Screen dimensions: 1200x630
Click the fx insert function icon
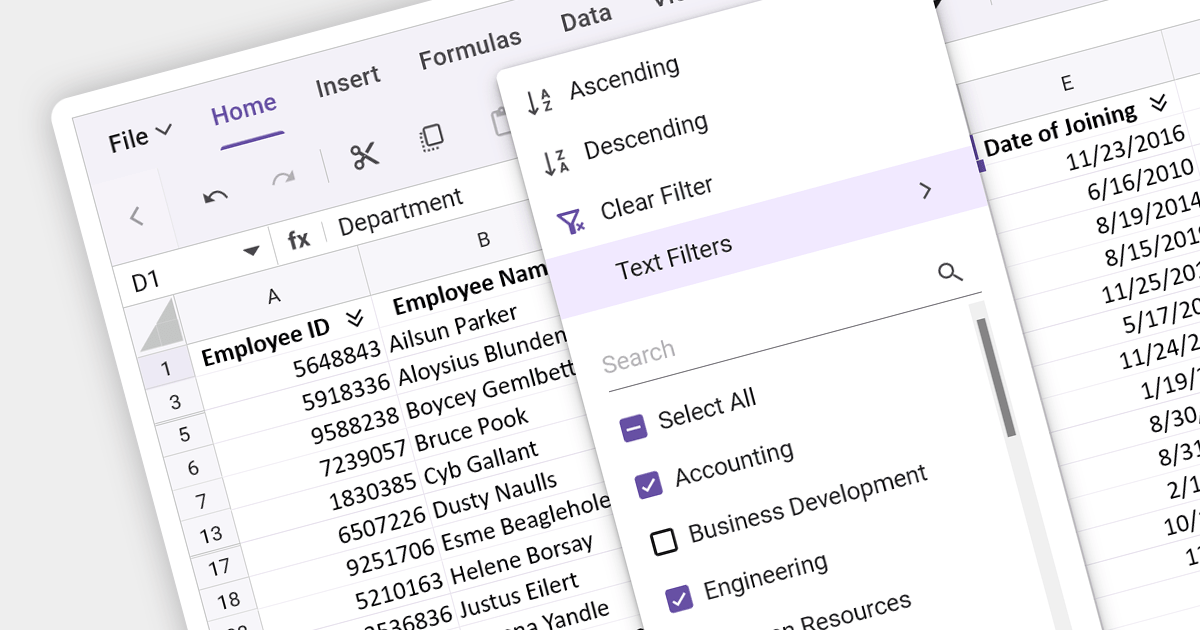click(298, 239)
